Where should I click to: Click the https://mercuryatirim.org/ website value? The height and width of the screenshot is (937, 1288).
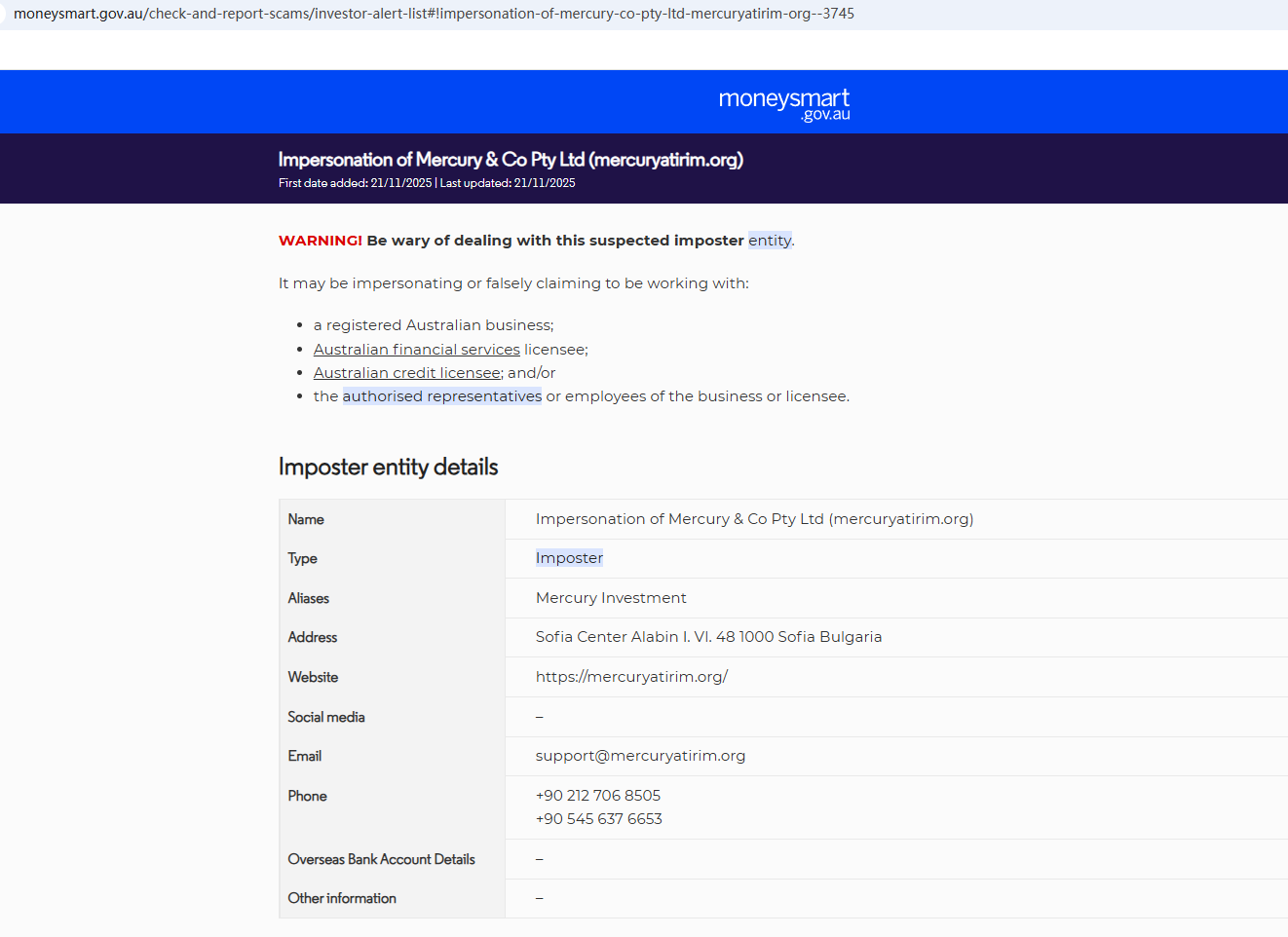[631, 677]
